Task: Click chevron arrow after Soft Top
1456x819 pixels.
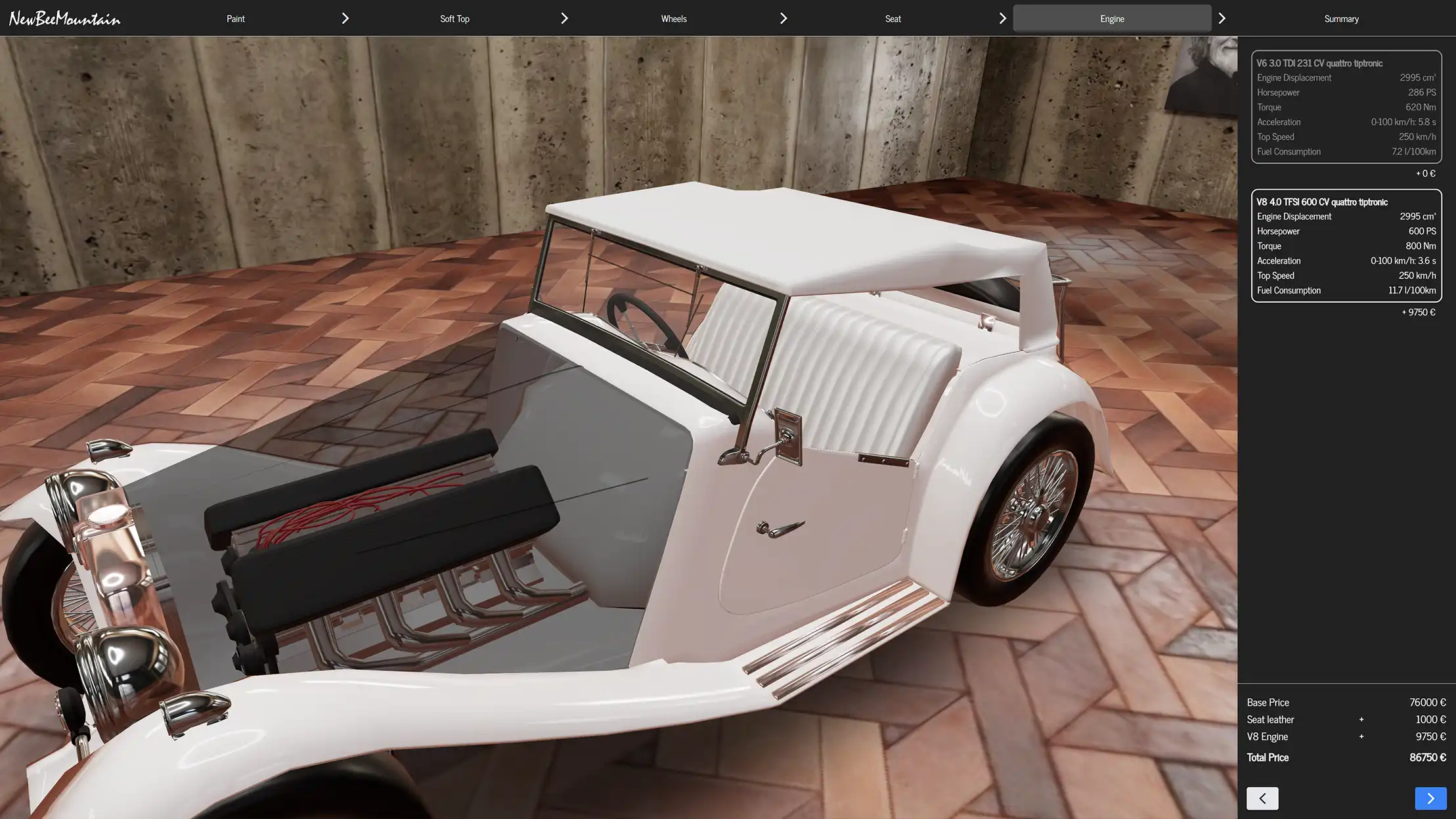Action: [x=565, y=18]
